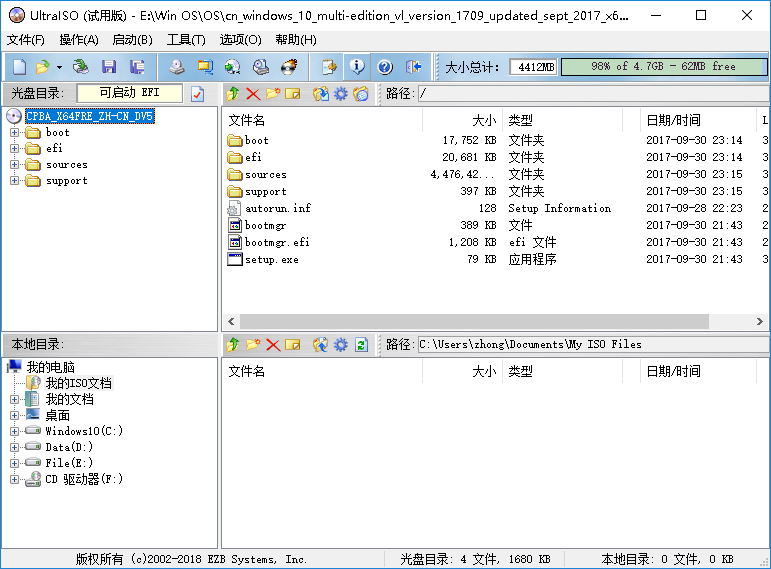The width and height of the screenshot is (771, 569).
Task: Click the New file toolbar icon
Action: click(19, 66)
